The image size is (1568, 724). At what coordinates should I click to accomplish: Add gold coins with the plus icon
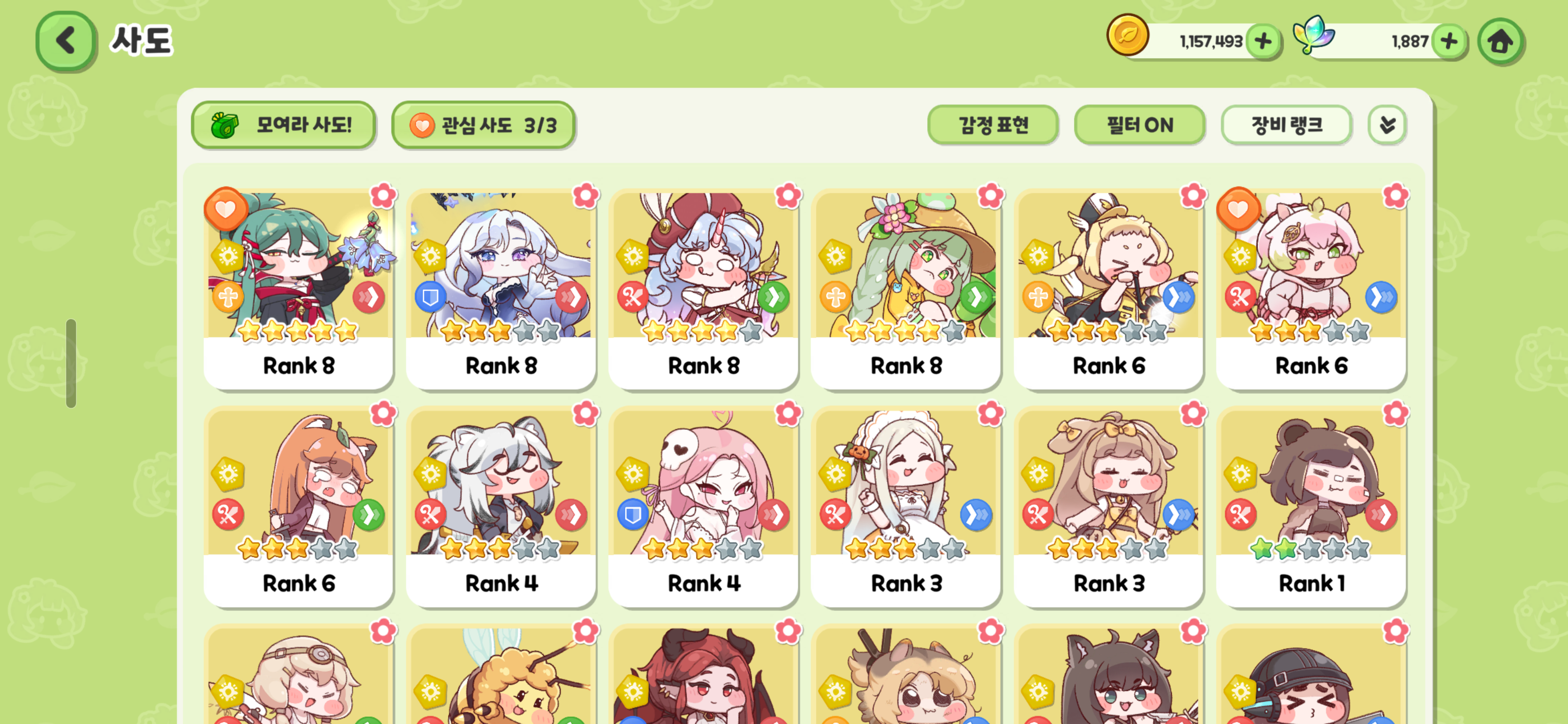(x=1263, y=41)
